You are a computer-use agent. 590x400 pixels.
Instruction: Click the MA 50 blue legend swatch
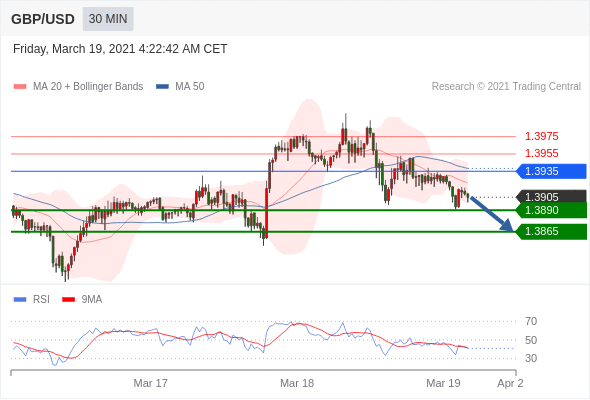162,87
